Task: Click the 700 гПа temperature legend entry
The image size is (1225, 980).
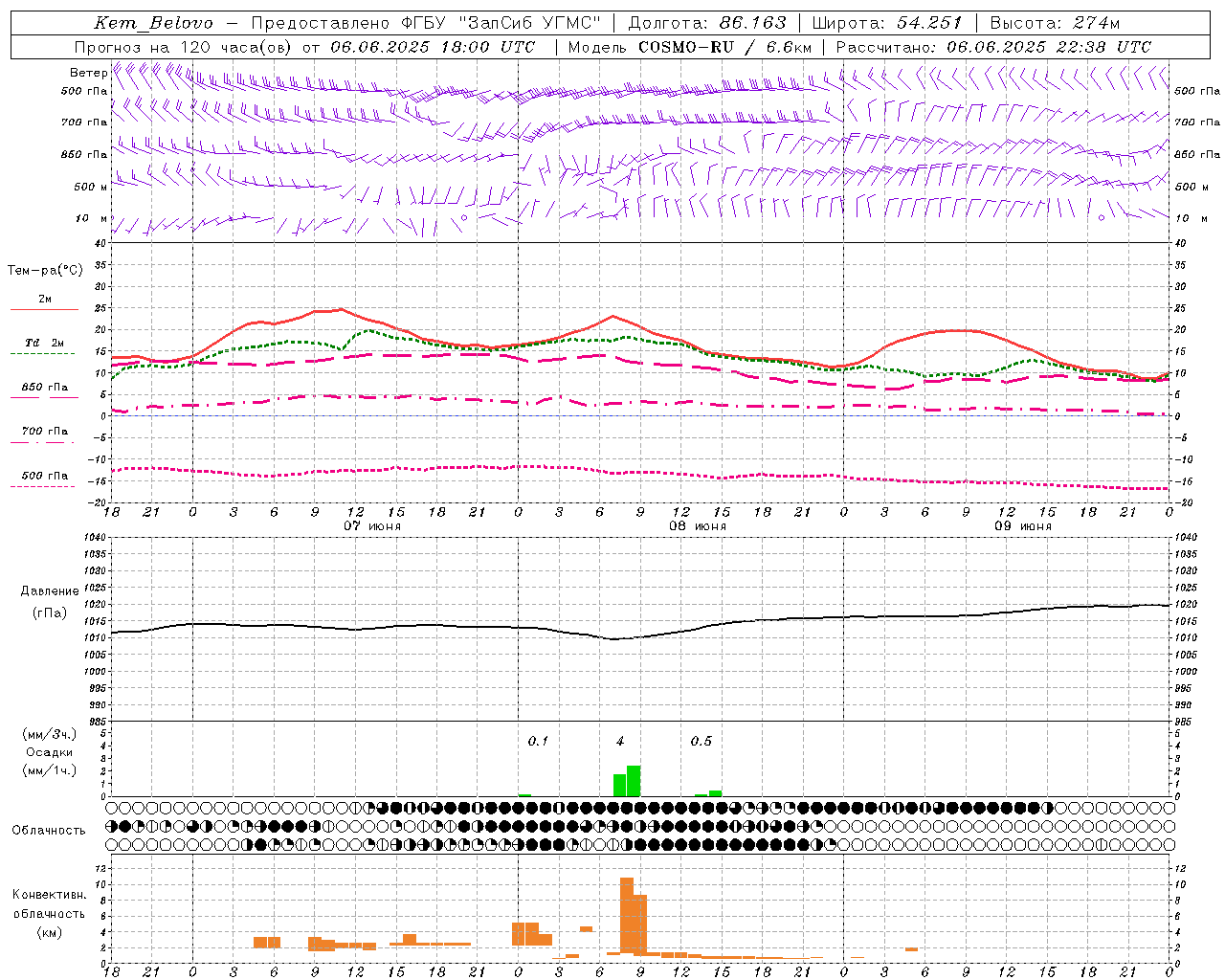Action: click(x=44, y=435)
